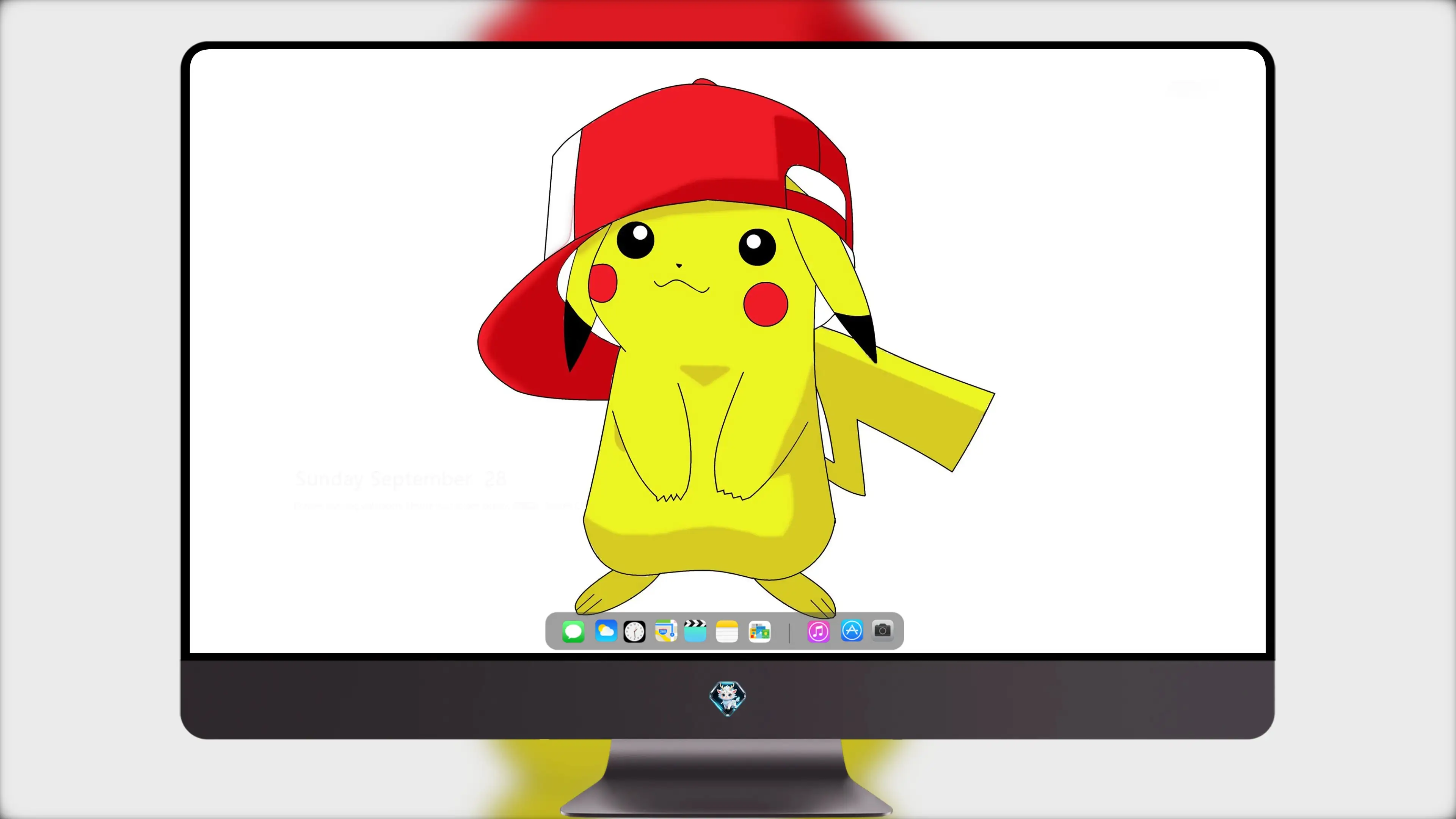Open the colorful picture collage dock icon
Screen dimensions: 1456x819
click(x=759, y=631)
